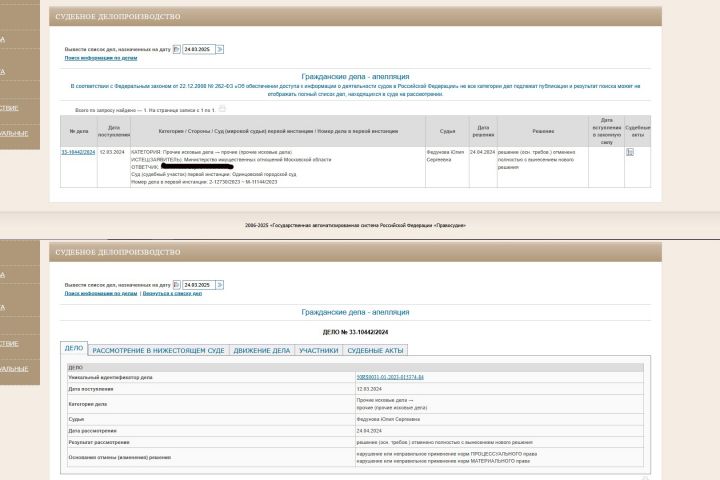Click the 'Основания отмены (изменения) решения' row label

119,457
